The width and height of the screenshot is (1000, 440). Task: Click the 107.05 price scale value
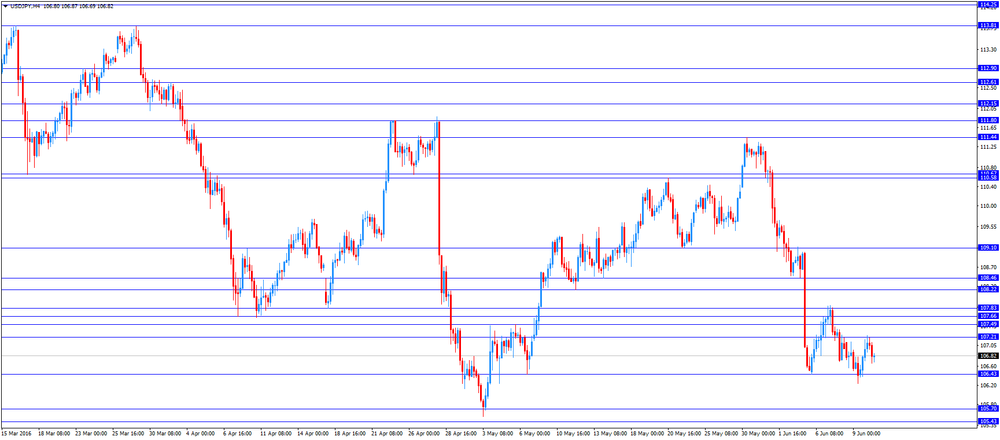click(x=988, y=346)
